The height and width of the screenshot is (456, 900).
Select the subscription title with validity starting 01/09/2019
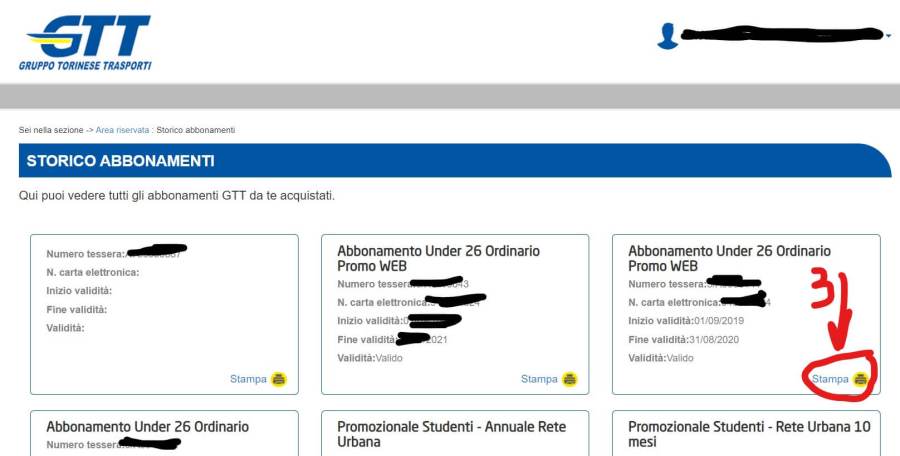tap(729, 258)
